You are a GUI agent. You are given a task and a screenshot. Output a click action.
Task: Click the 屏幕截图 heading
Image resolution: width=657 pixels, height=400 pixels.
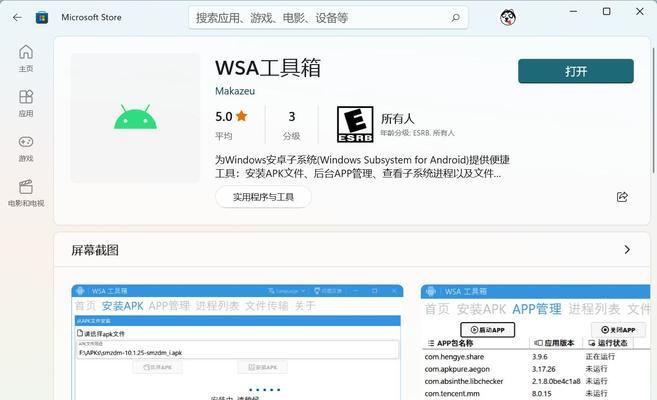click(95, 250)
